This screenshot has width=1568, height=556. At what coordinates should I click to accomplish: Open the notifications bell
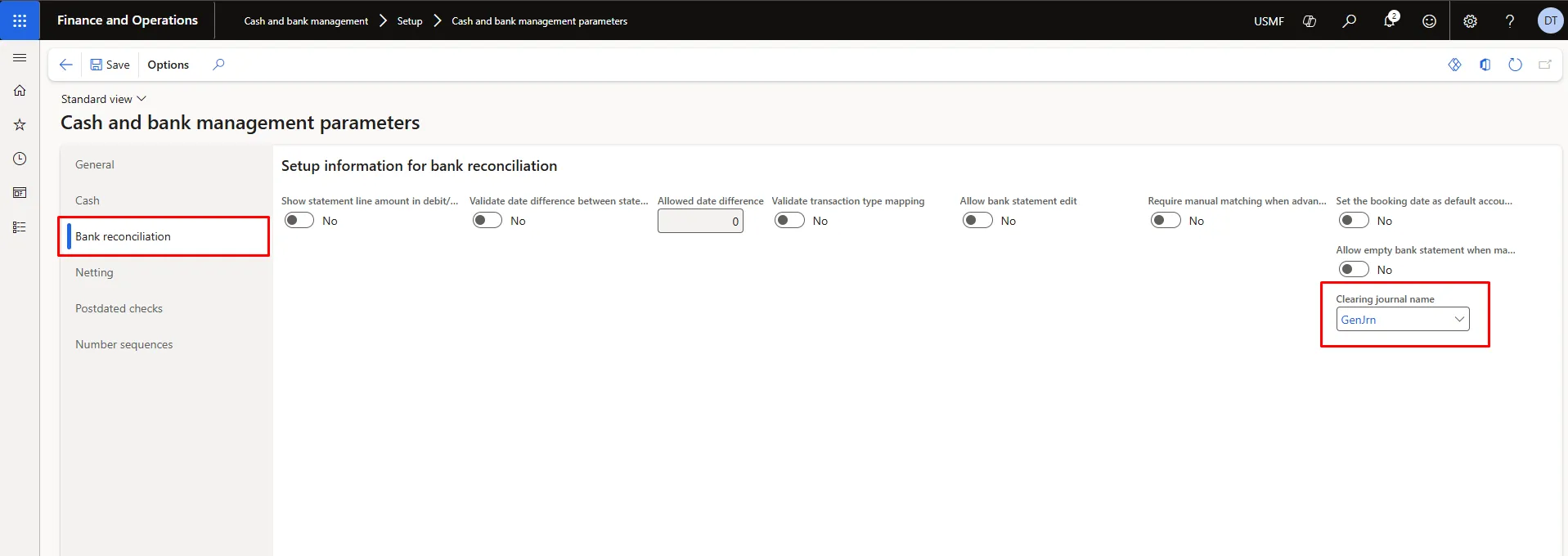1389,21
